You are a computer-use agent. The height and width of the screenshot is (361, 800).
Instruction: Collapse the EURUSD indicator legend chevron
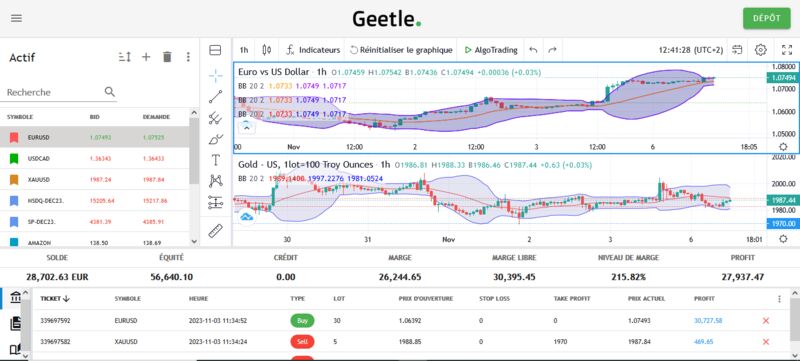click(246, 127)
